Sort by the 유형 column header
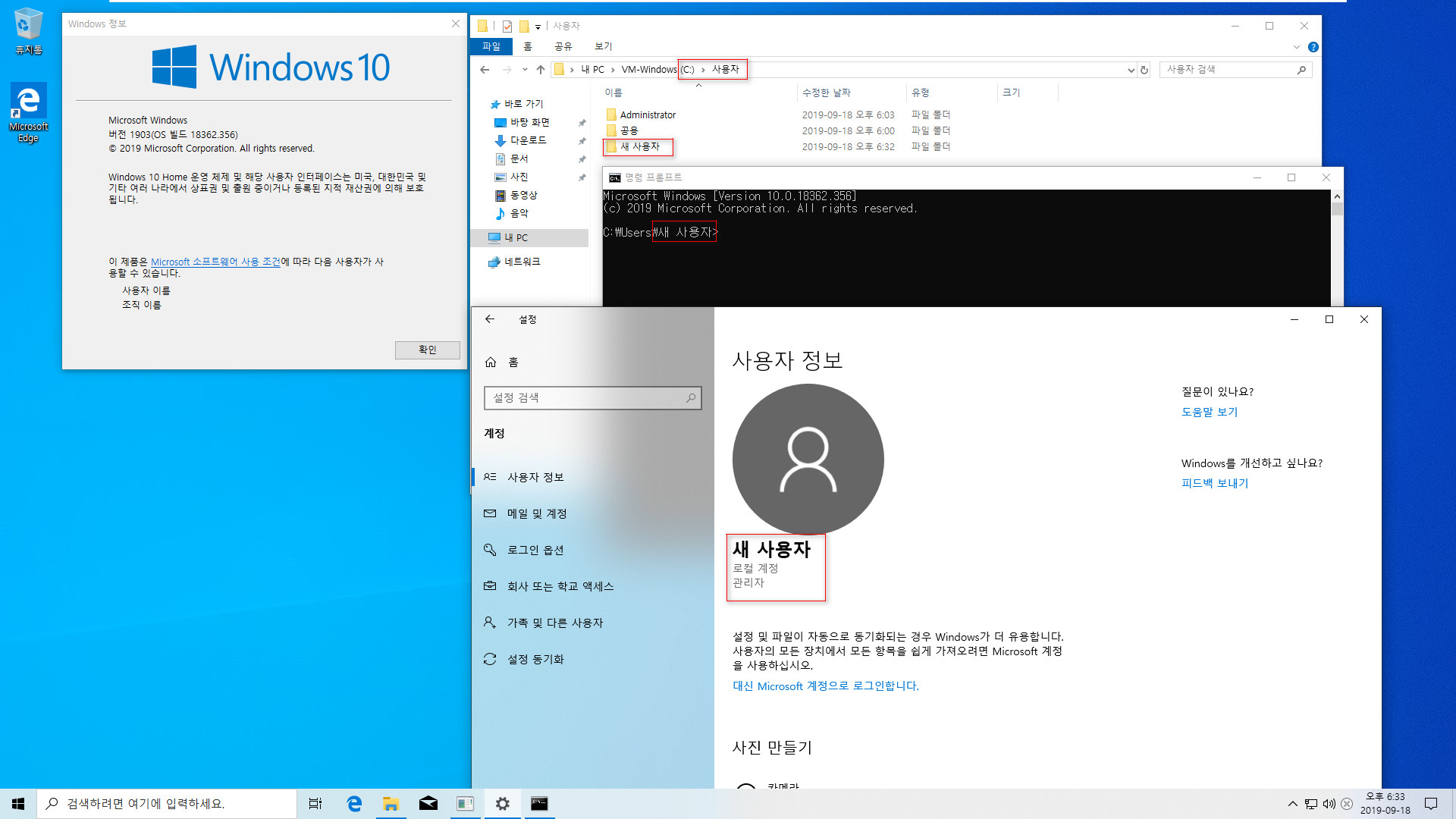This screenshot has width=1456, height=819. [921, 93]
